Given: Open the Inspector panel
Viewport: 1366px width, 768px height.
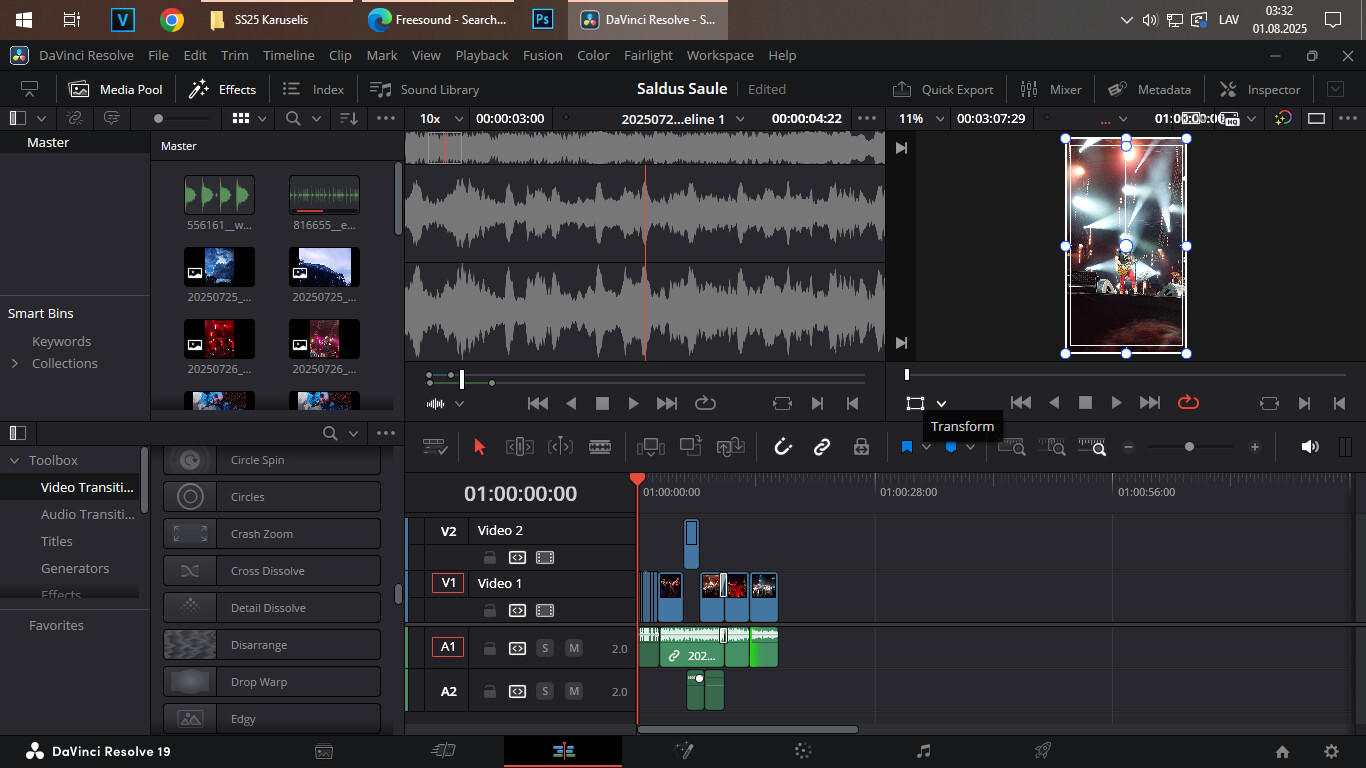Looking at the screenshot, I should pos(1260,89).
